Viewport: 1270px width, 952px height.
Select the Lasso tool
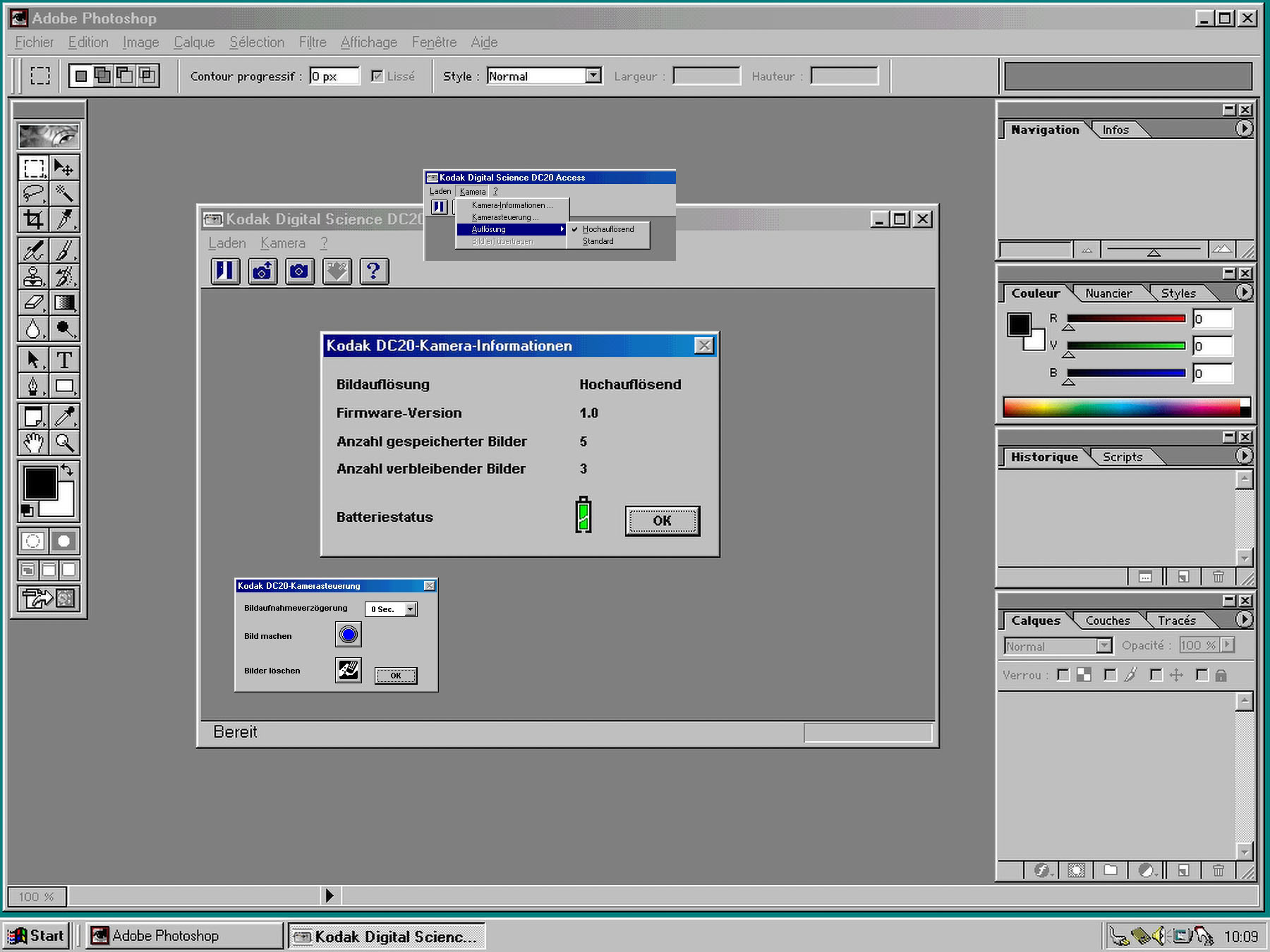click(x=33, y=194)
